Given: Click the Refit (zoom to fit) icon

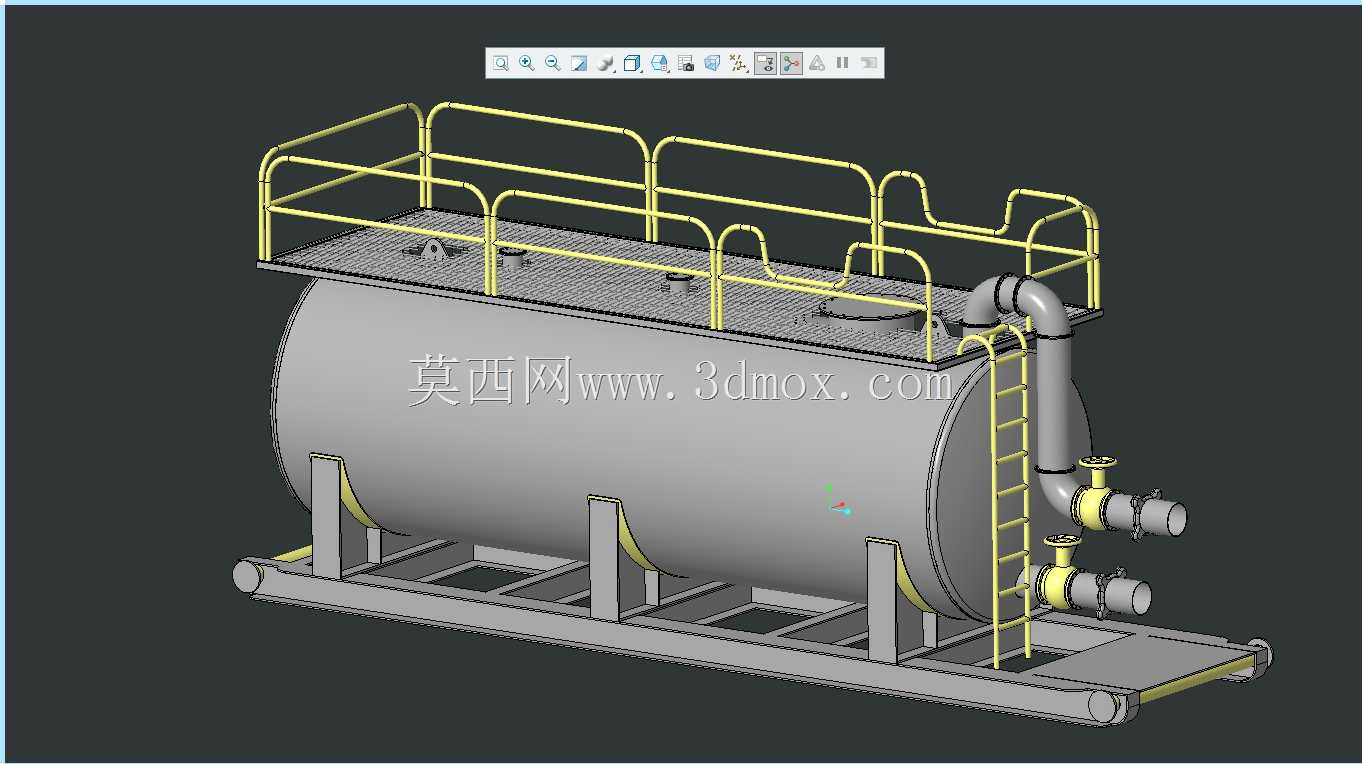Looking at the screenshot, I should tap(501, 63).
